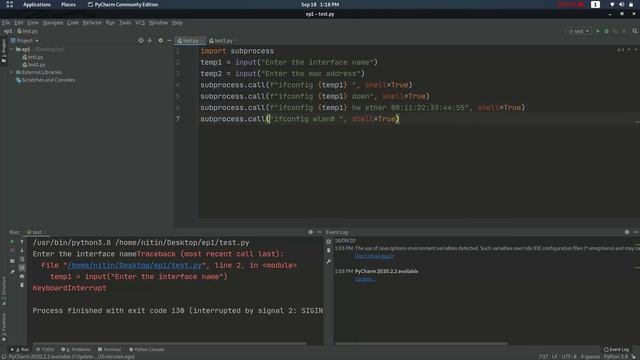
Task: Click the expand-all icon in the Project panel header
Action: pos(150,40)
